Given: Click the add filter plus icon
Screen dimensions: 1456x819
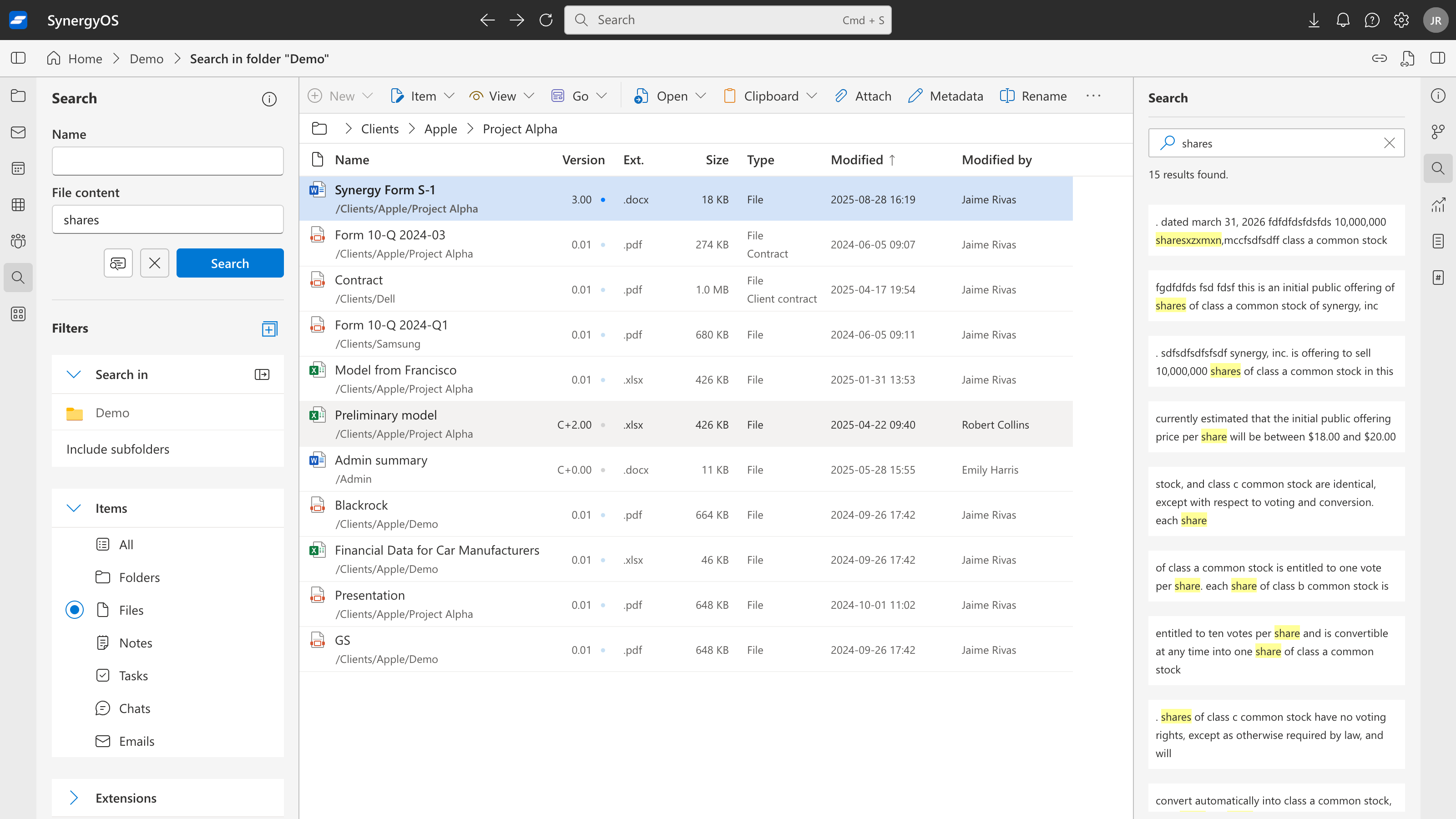Looking at the screenshot, I should 270,329.
